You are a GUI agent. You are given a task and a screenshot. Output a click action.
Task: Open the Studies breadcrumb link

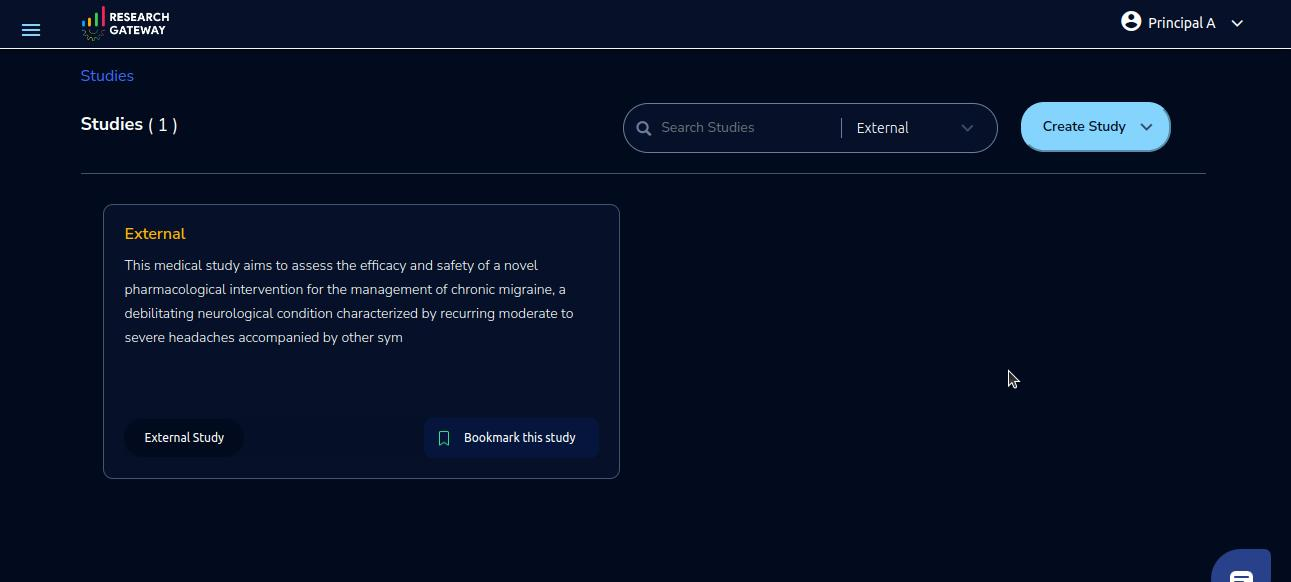pyautogui.click(x=107, y=76)
